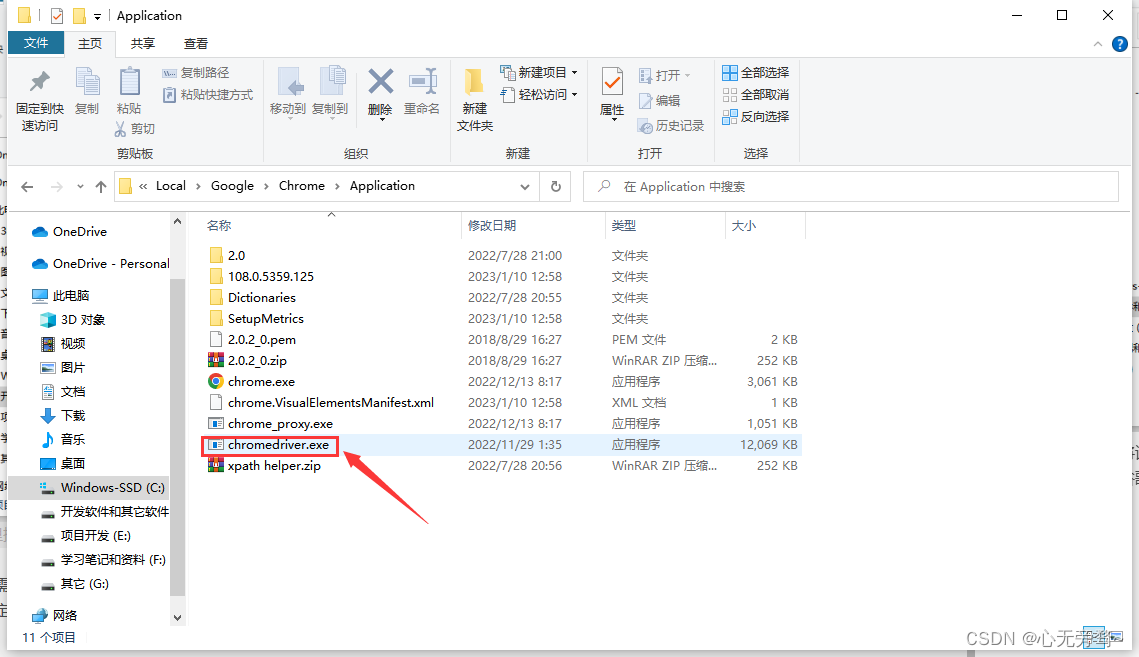Open the Easy access dropdown

539,94
